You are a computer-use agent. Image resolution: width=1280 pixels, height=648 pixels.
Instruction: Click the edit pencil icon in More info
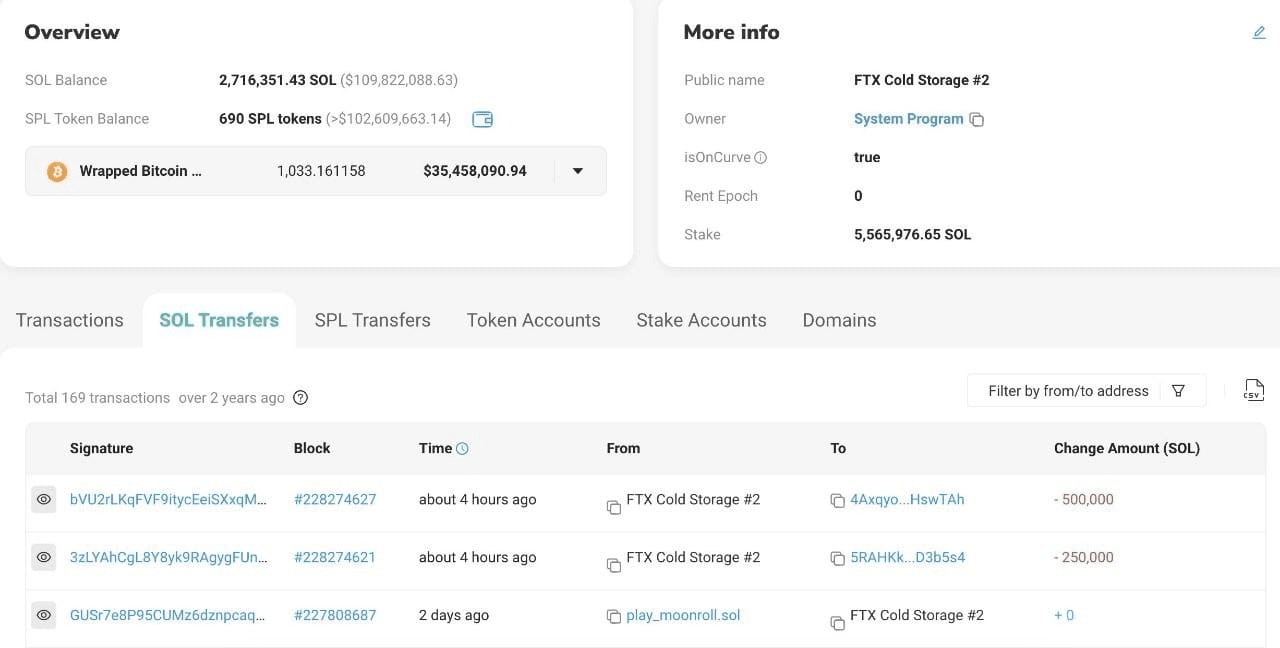(x=1259, y=32)
